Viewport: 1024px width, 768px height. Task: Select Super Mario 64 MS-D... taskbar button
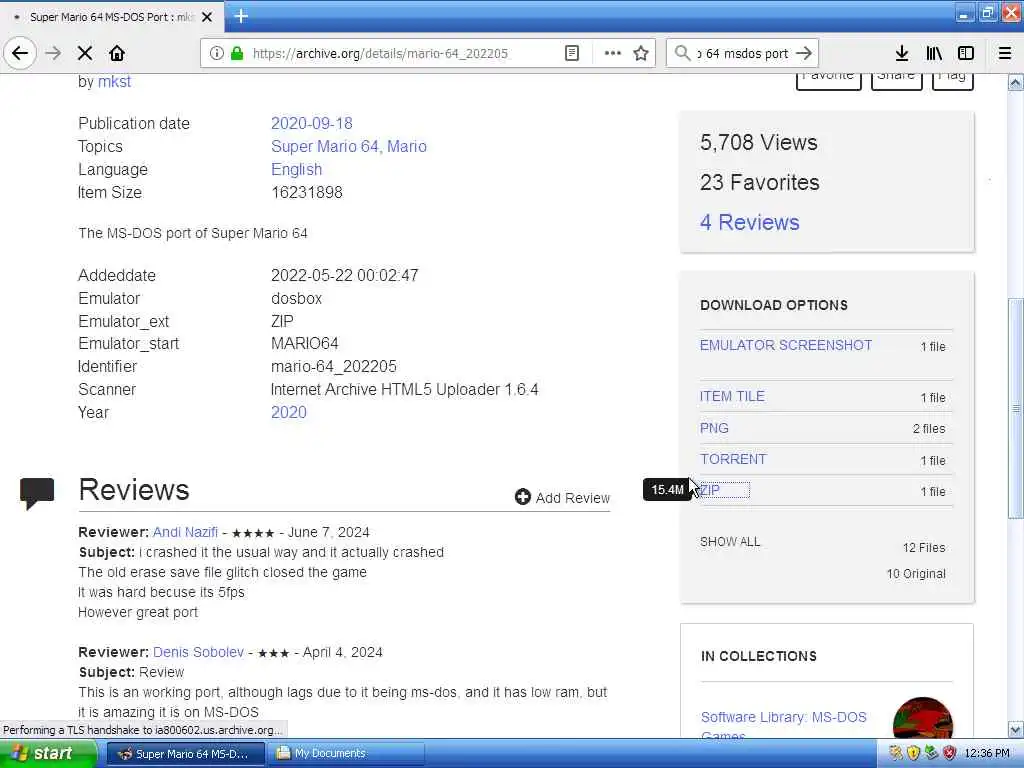185,753
